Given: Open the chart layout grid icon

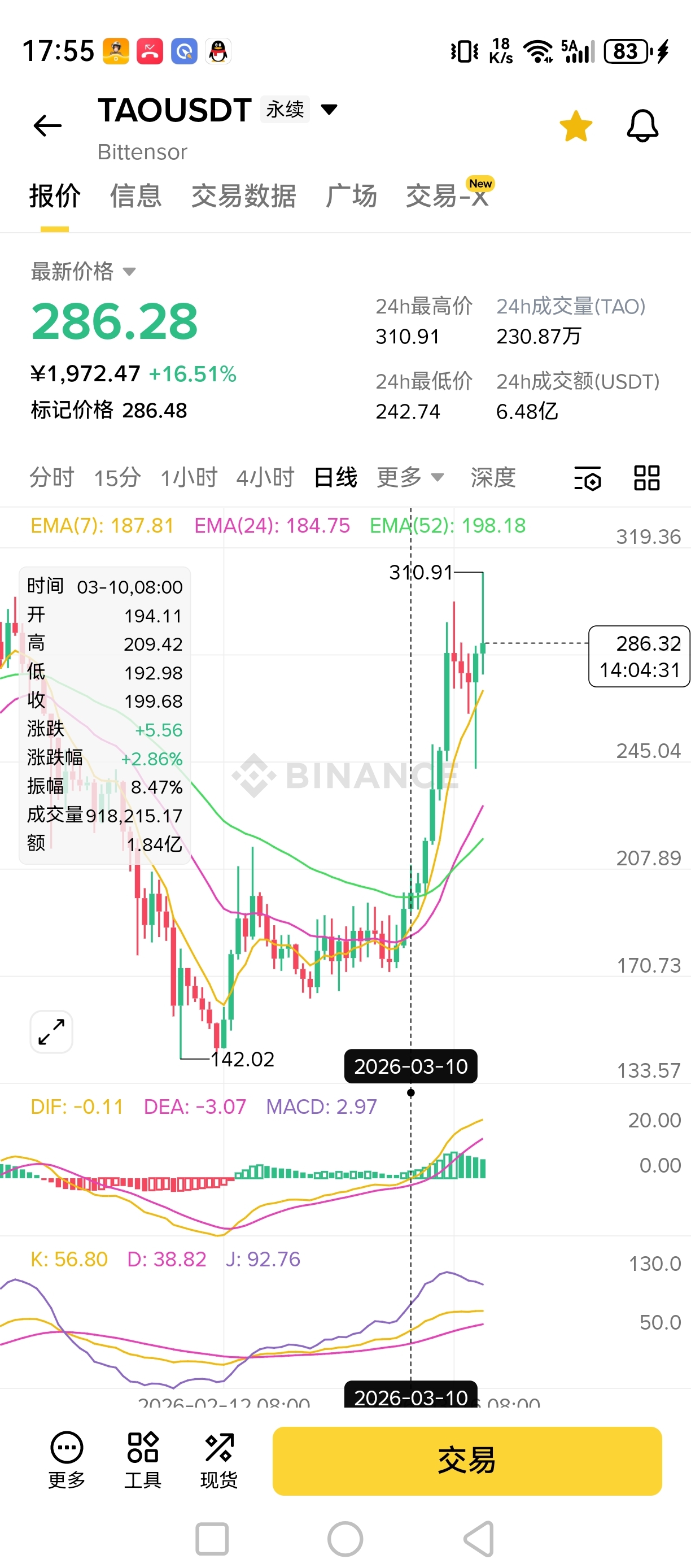Looking at the screenshot, I should (x=646, y=478).
